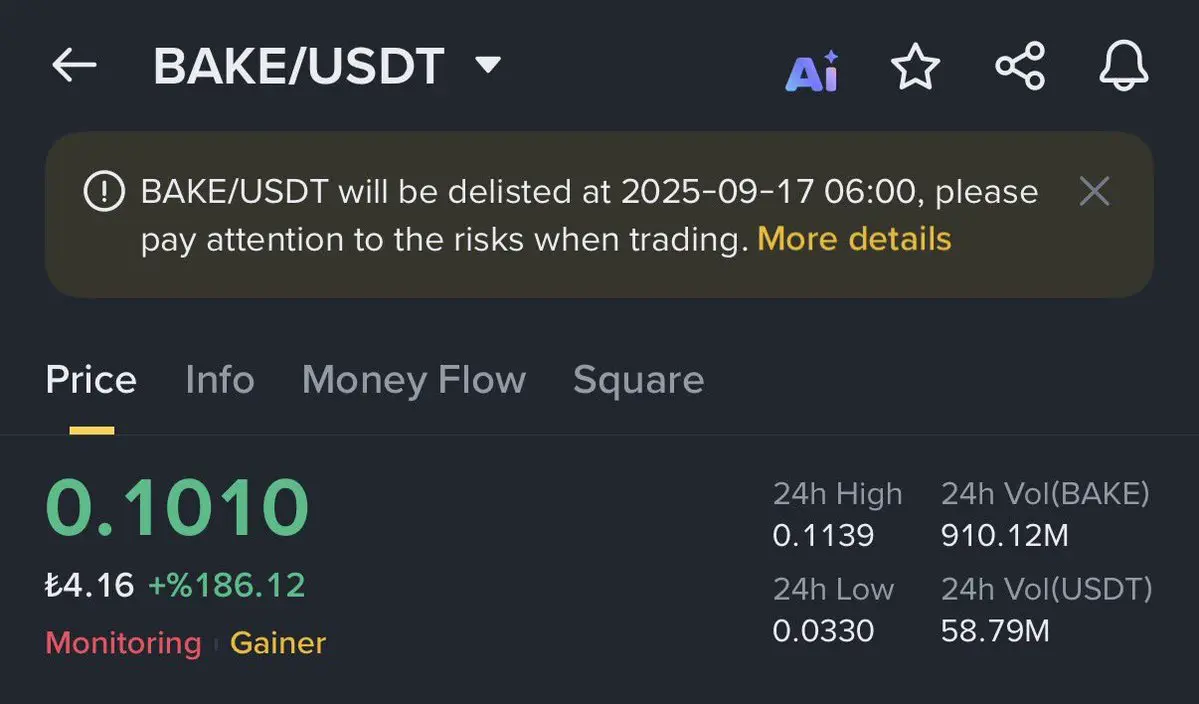Screen dimensions: 1199x704
Task: Open More details link
Action: tap(854, 239)
